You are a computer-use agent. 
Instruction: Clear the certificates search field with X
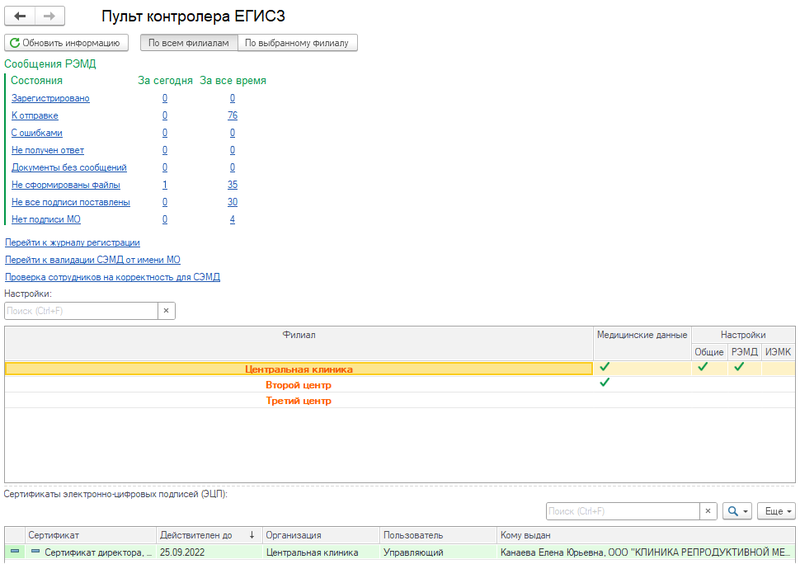[x=708, y=511]
